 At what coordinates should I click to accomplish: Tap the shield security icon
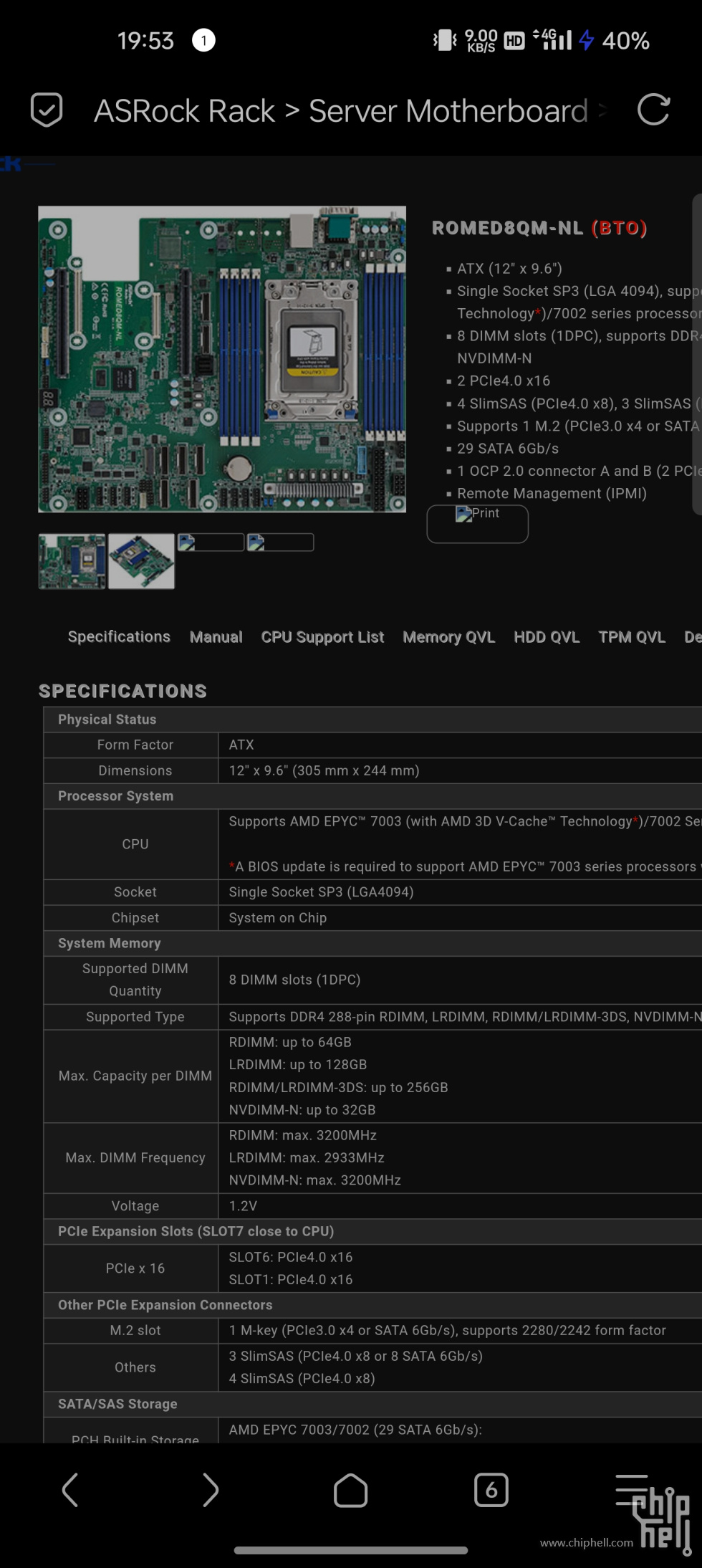pyautogui.click(x=47, y=110)
